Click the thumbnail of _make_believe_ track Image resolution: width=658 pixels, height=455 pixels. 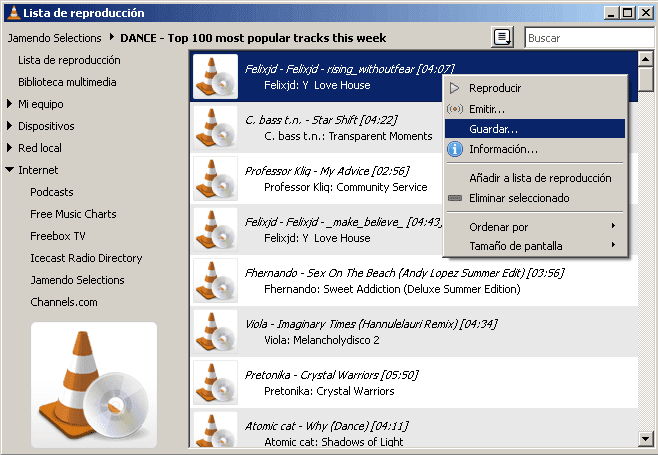click(x=216, y=230)
